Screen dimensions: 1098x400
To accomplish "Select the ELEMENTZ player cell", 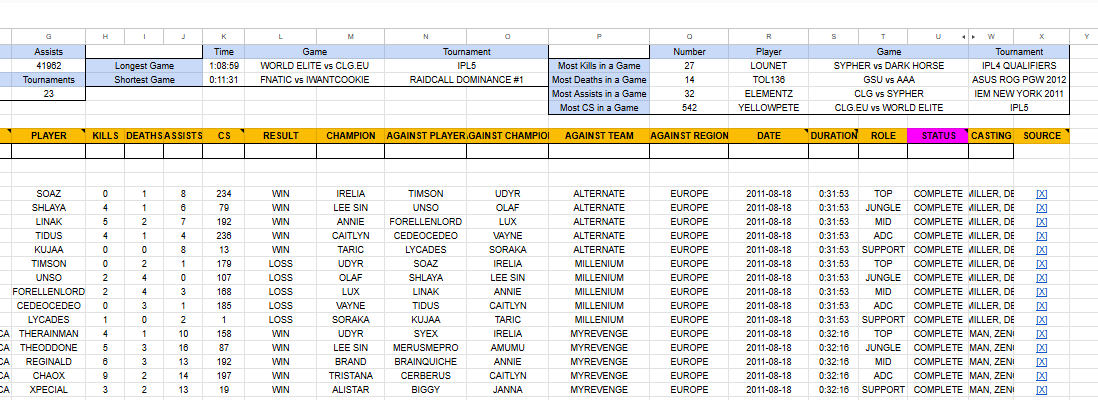I will click(768, 94).
